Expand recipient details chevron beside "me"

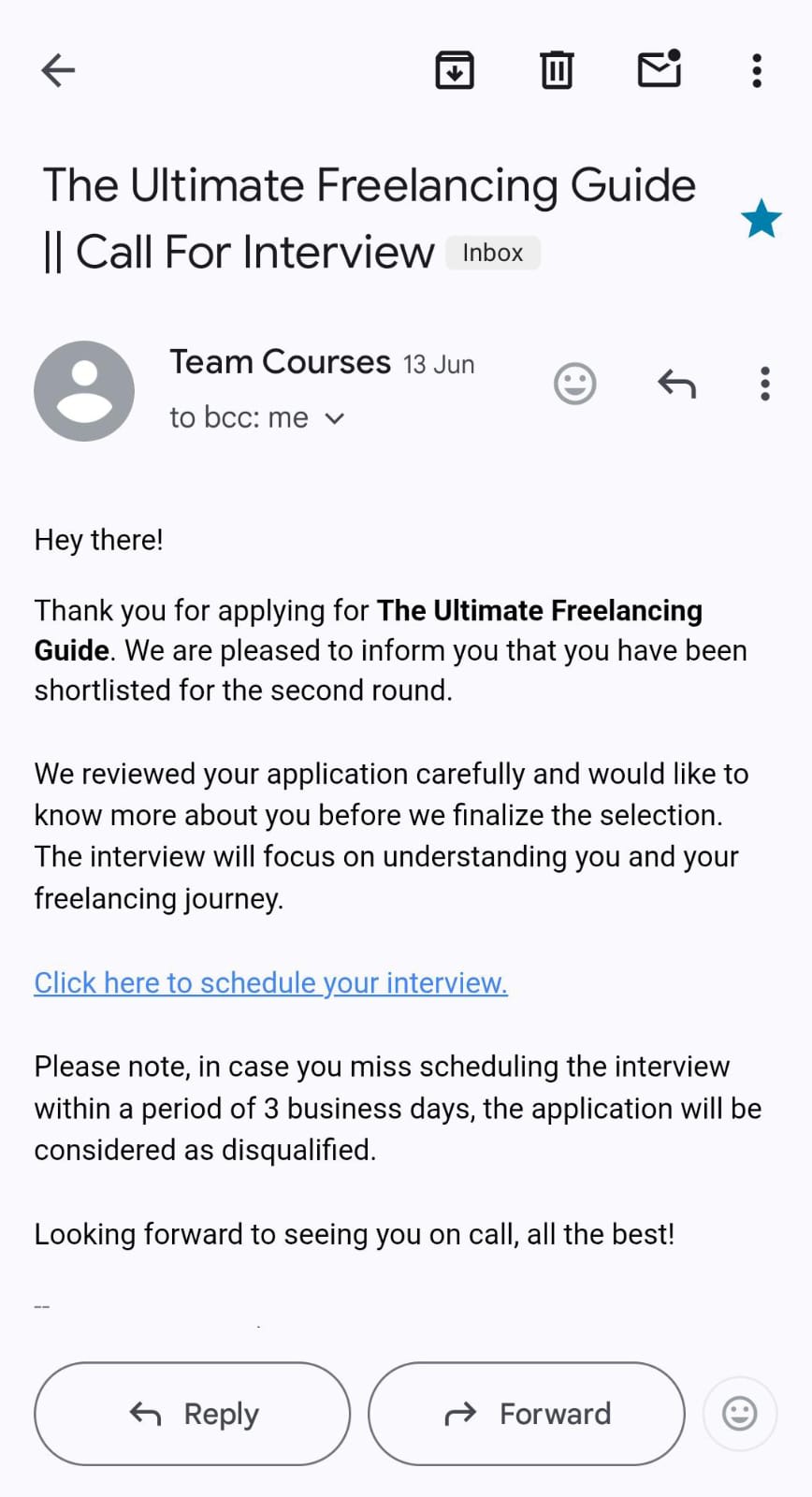coord(335,418)
